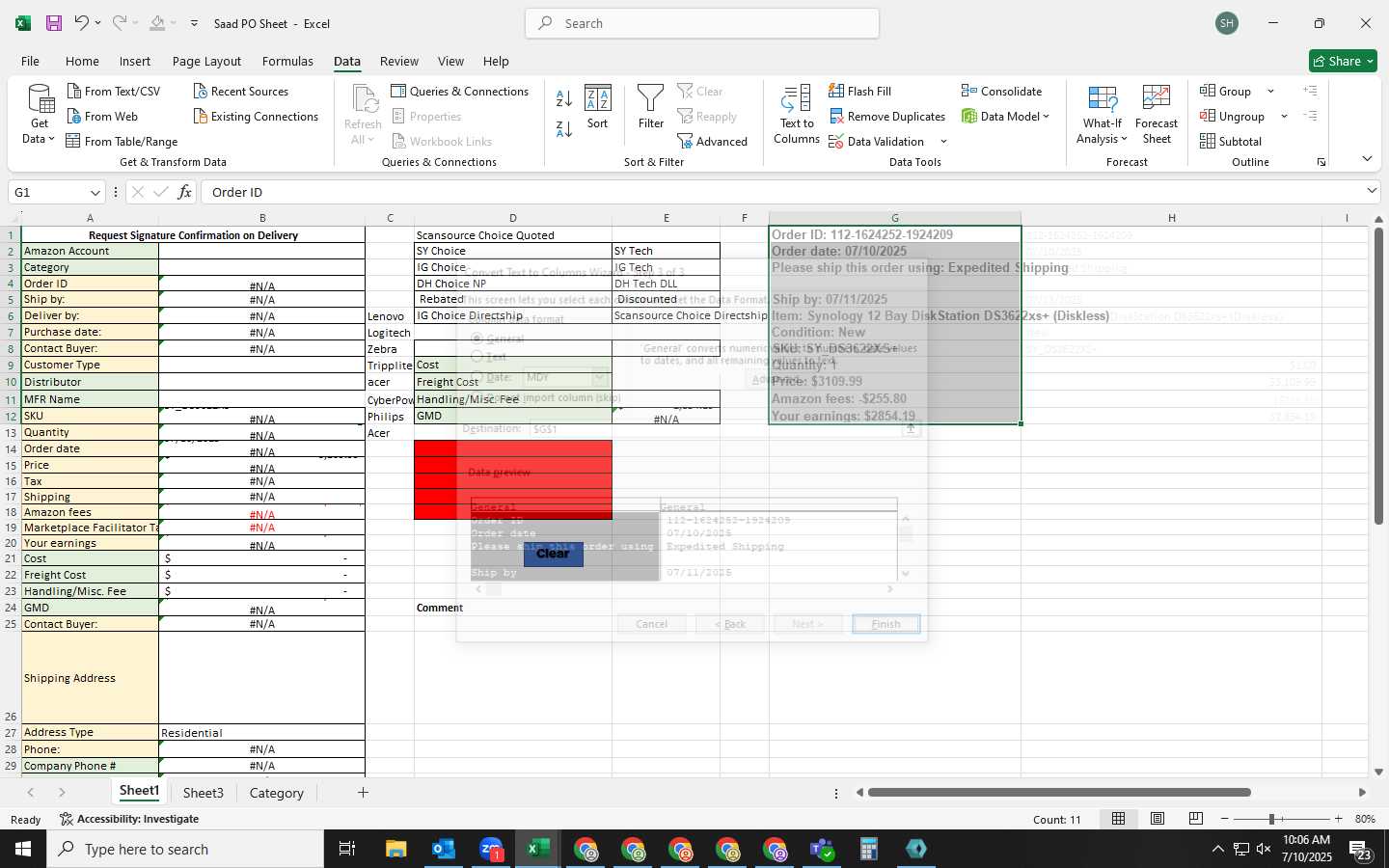Expand the Name Box dropdown
The height and width of the screenshot is (868, 1389).
pyautogui.click(x=95, y=193)
